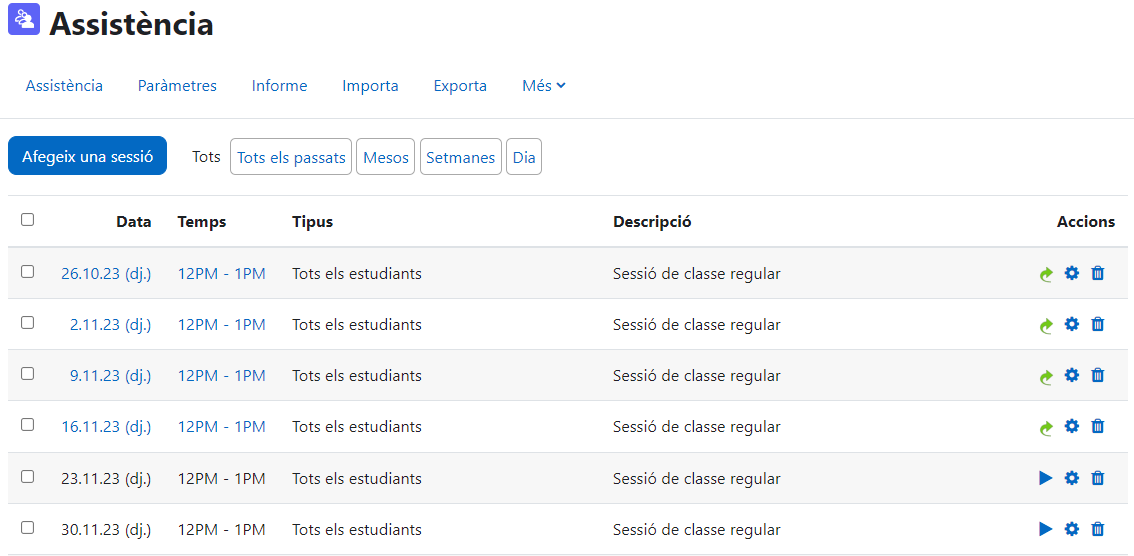Click Tots els estudiants in 26.10.23 row
1134x556 pixels.
(357, 274)
